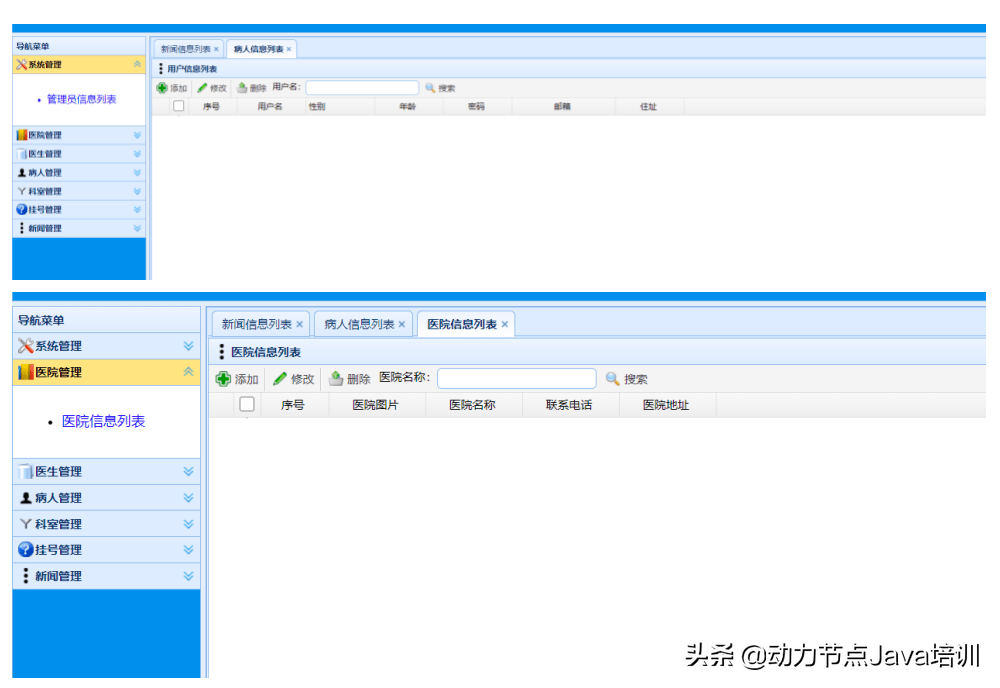
Task: Click inside the 医院名称 input field
Action: tap(515, 379)
